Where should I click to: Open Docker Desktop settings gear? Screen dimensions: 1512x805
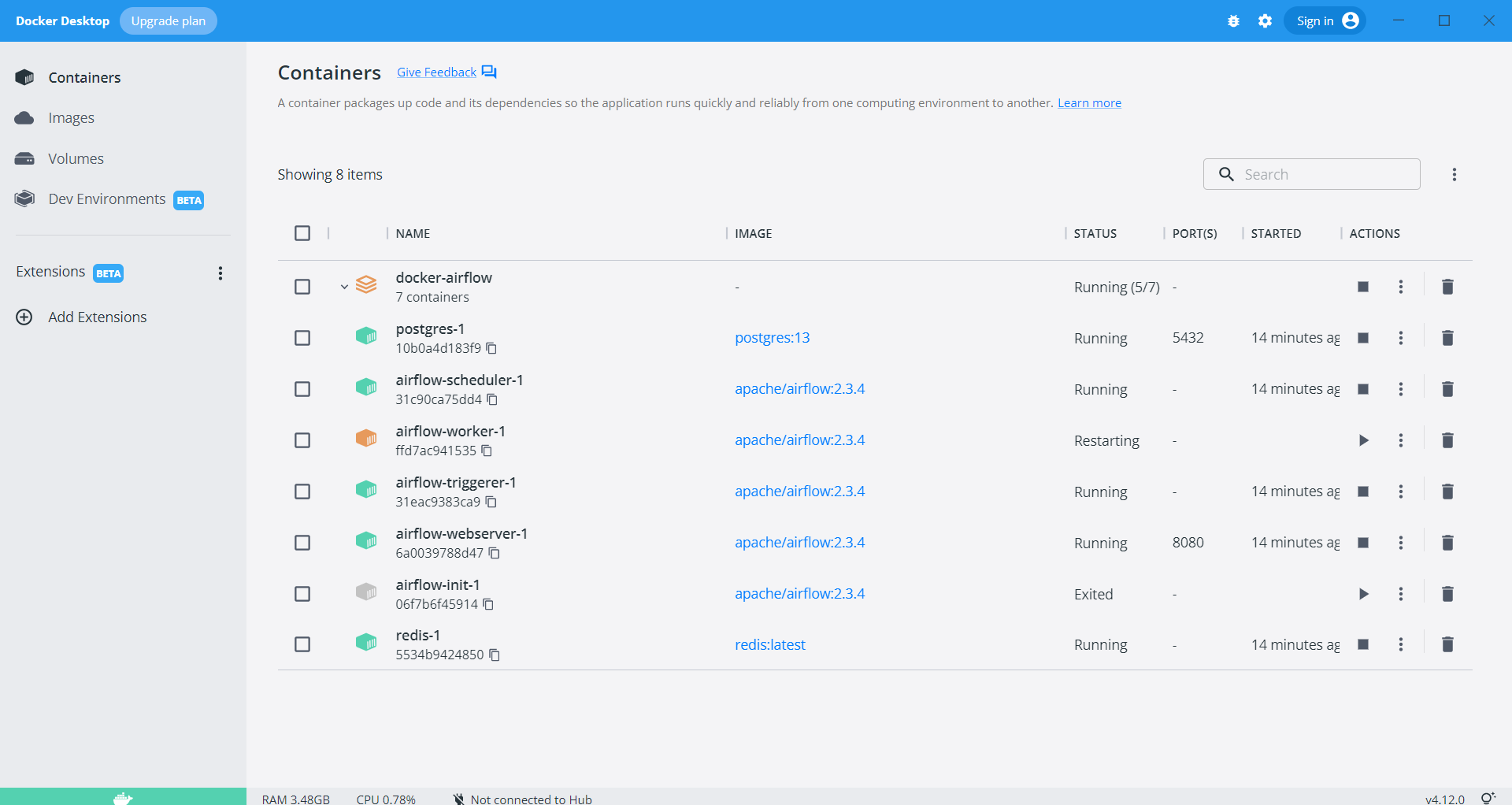tap(1265, 21)
